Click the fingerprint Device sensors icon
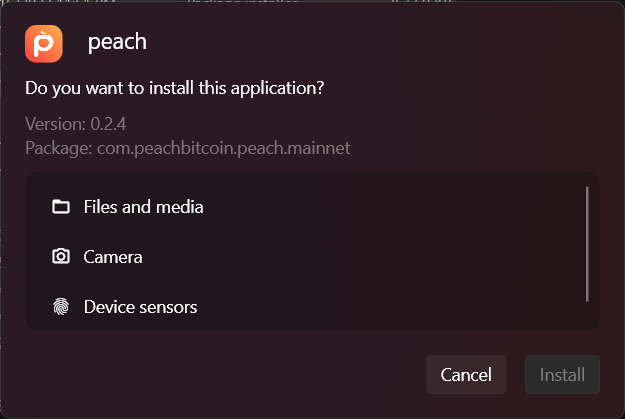 (x=61, y=307)
